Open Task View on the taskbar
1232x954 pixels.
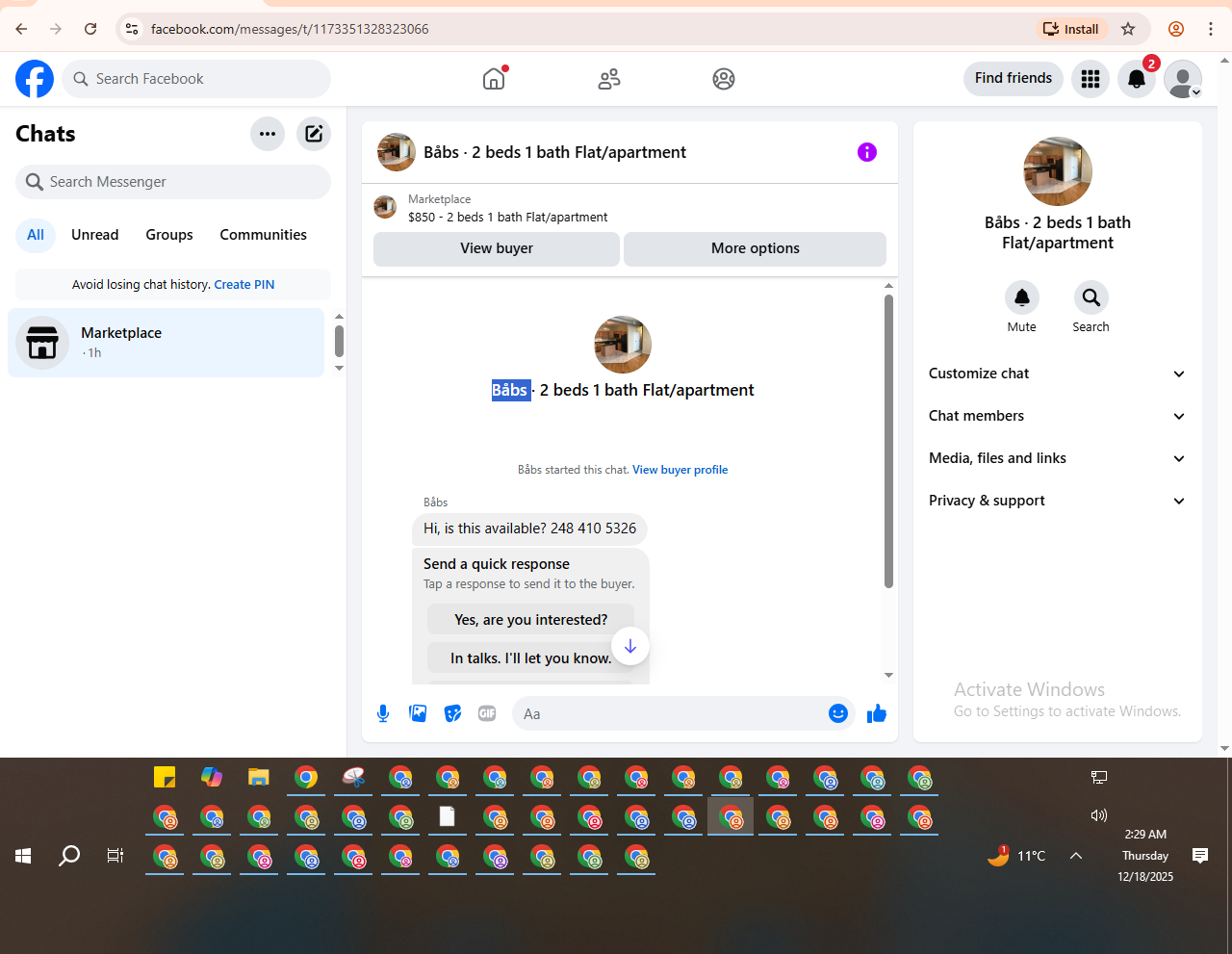[115, 856]
